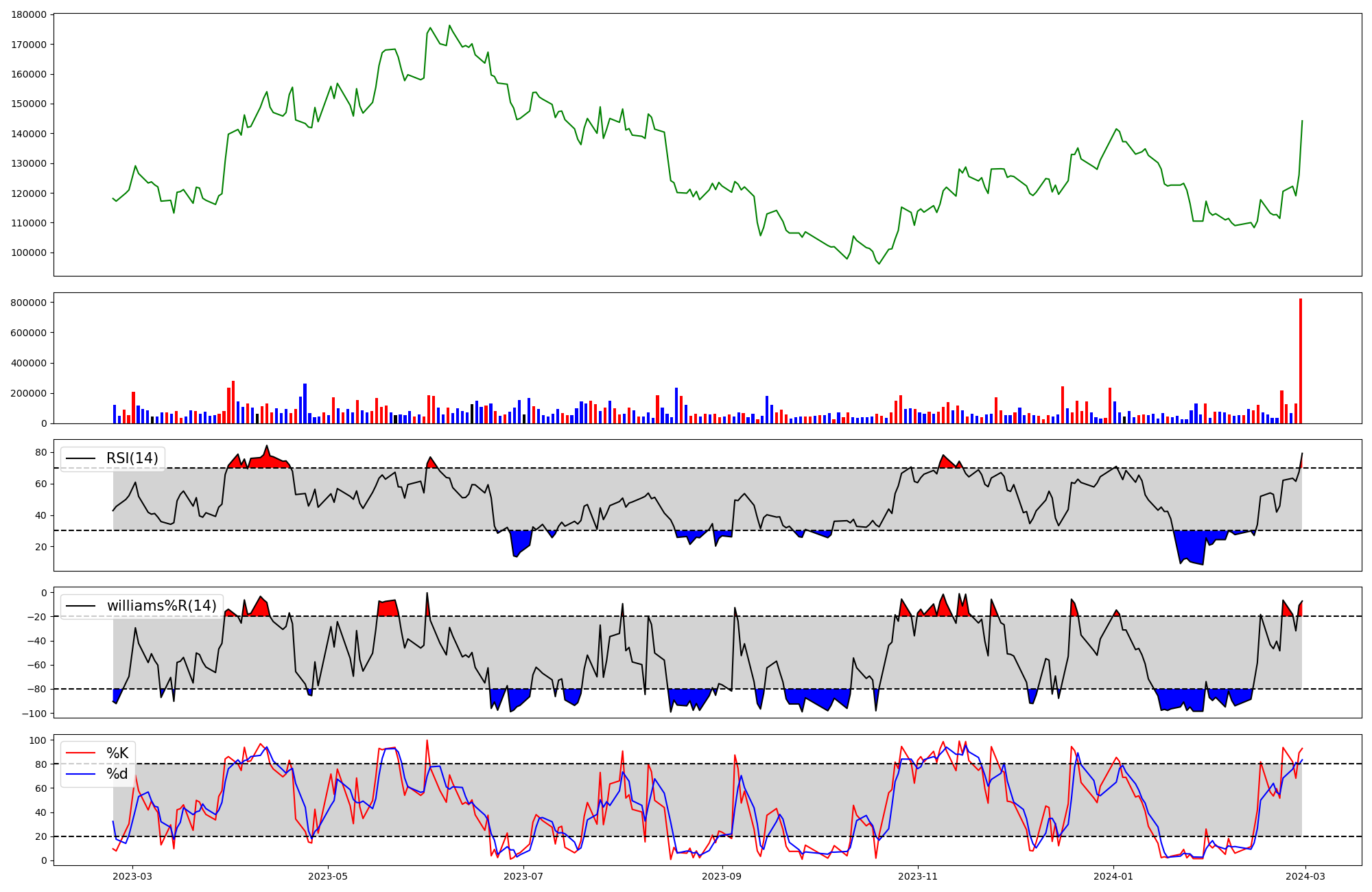Click the 180000 price axis label
Viewport: 1372px width, 892px height.
click(29, 14)
